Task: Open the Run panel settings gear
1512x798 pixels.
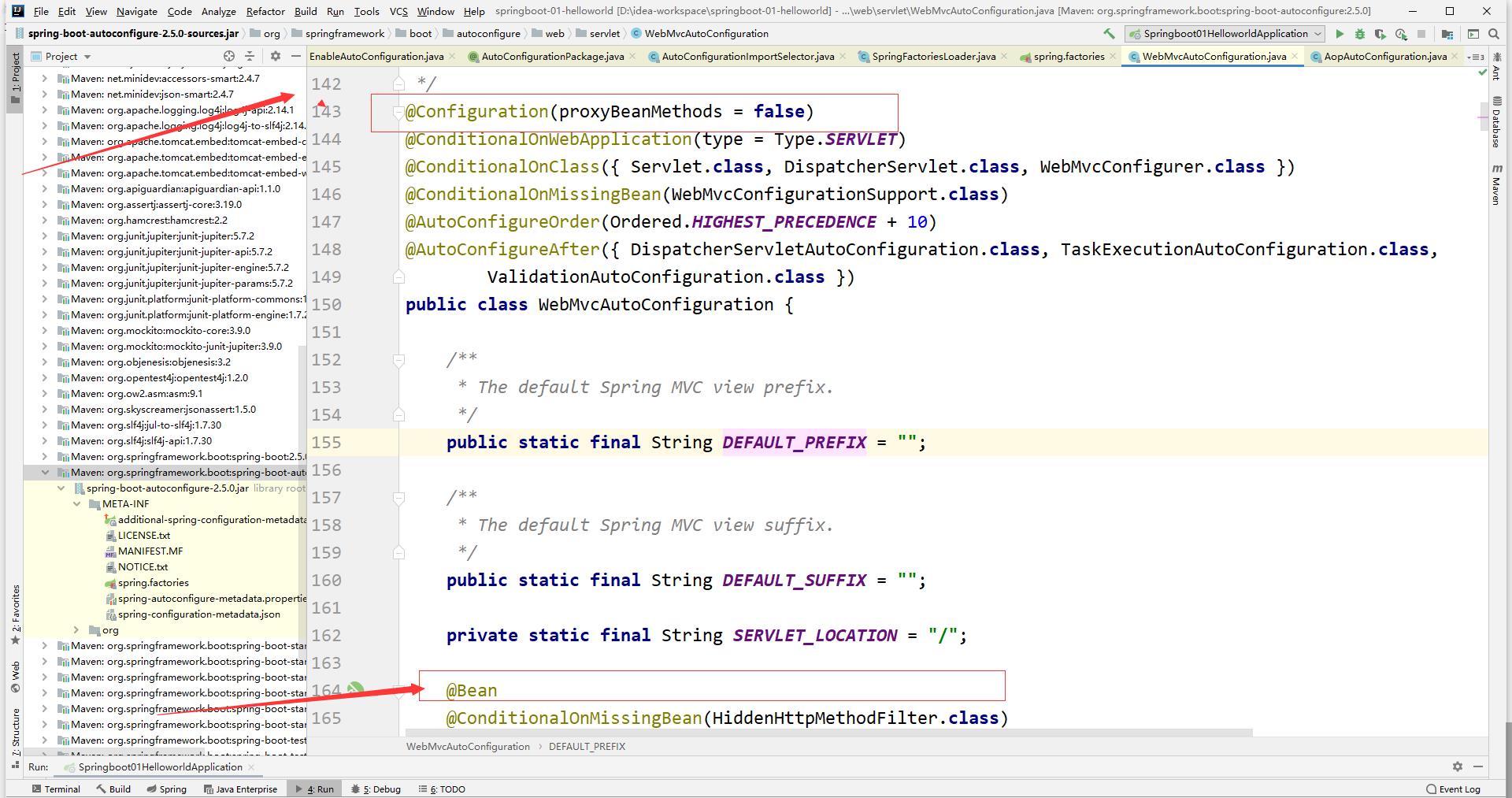Action: point(1457,766)
